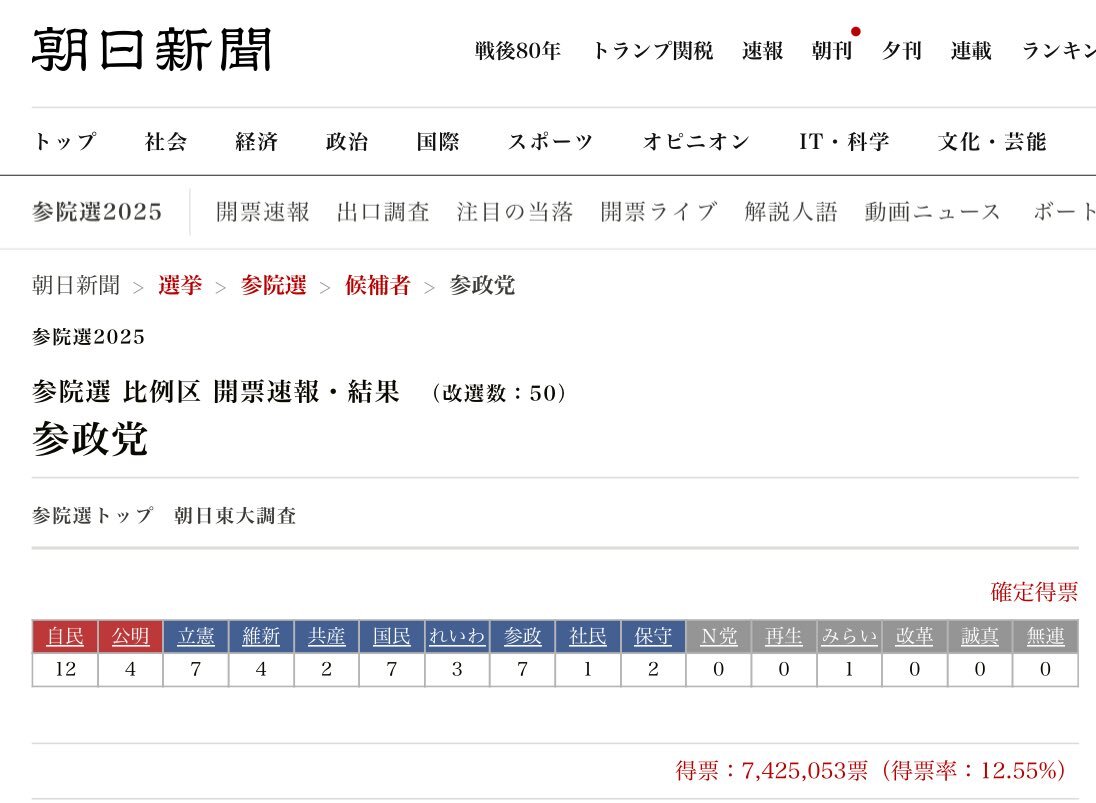Open the れいわ party column header
Image resolution: width=1096 pixels, height=803 pixels.
tap(457, 636)
